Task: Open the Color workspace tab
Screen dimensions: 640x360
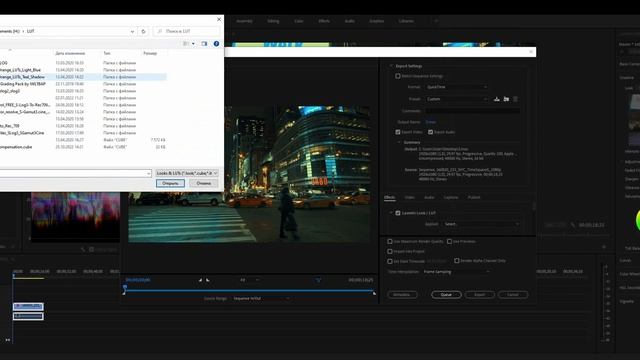Action: point(299,21)
